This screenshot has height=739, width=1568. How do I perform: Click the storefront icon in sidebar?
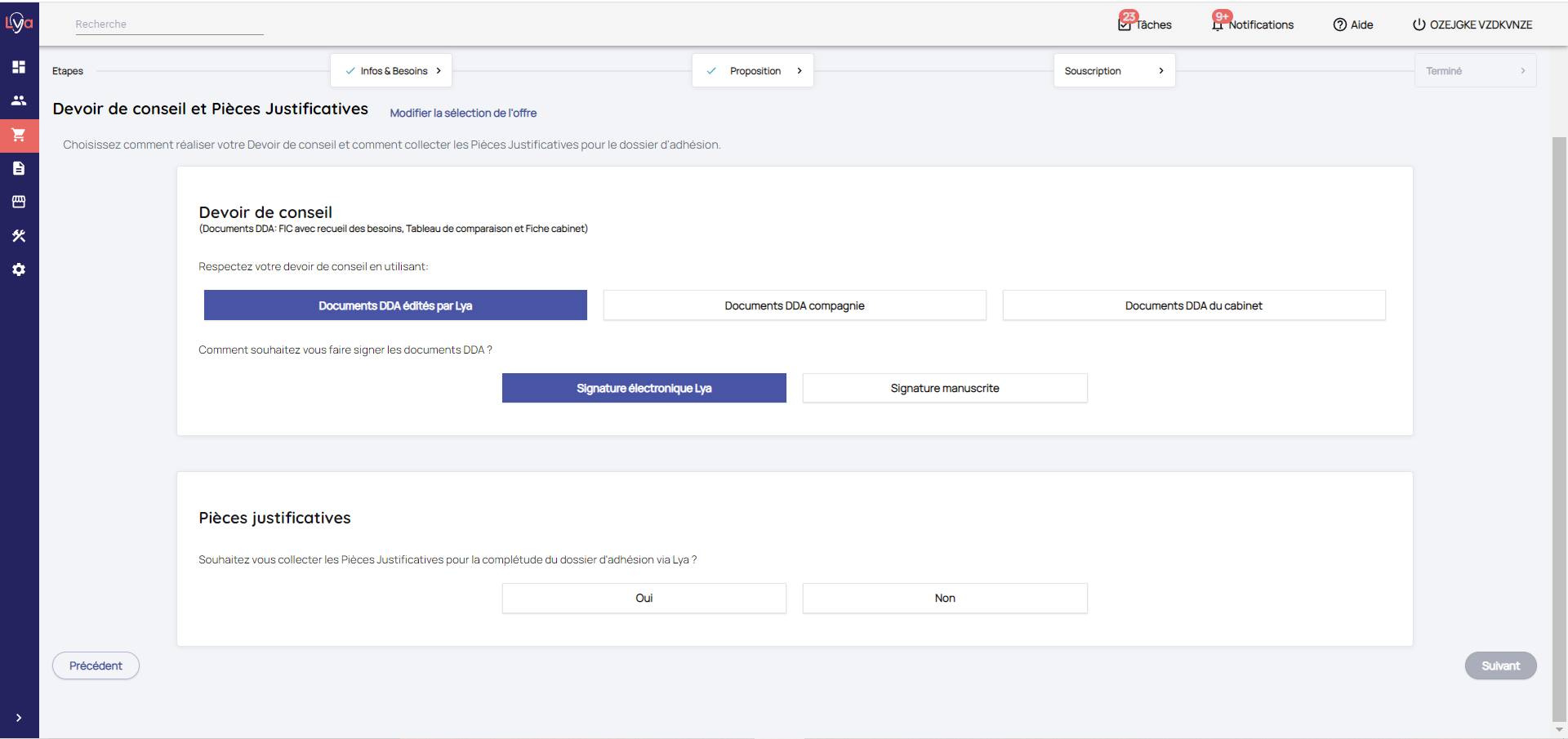tap(19, 202)
